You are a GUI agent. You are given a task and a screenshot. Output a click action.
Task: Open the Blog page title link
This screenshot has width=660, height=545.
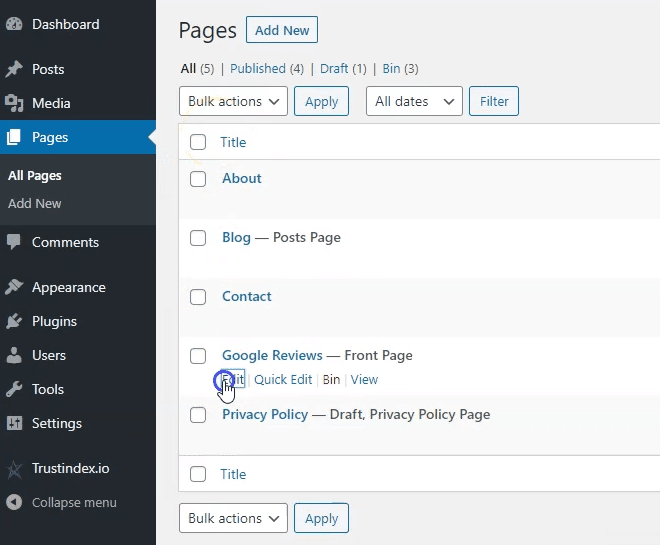pos(236,237)
